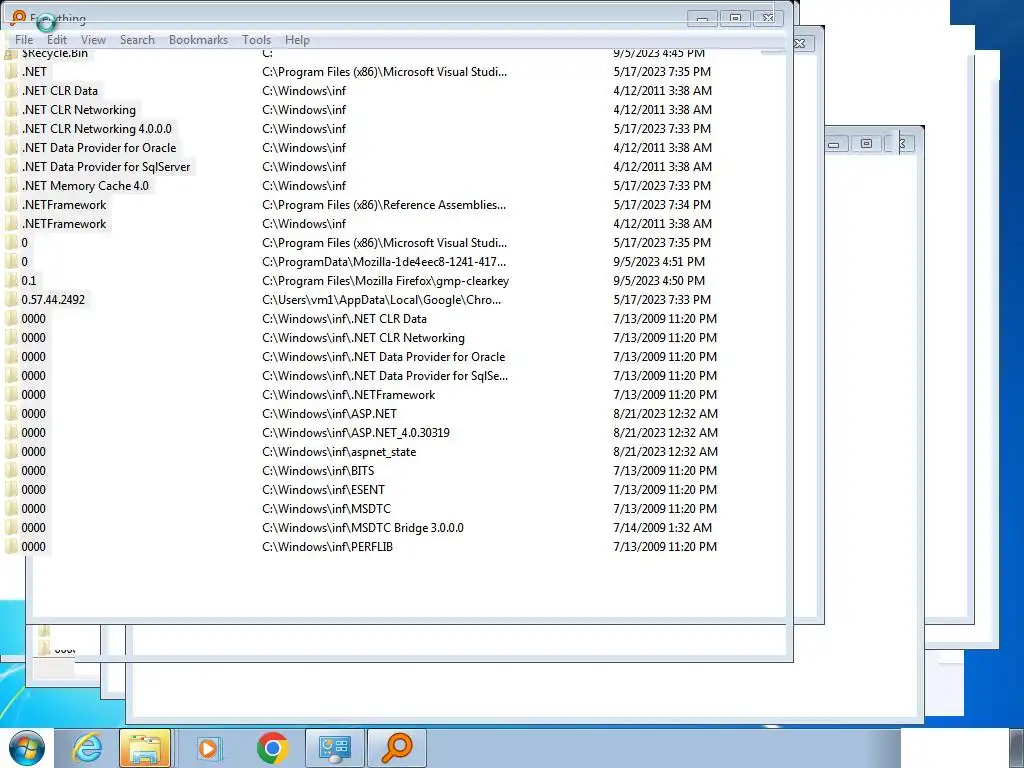Select 0000 row in C:\Windows\inf\BITS
The height and width of the screenshot is (768, 1024).
(33, 471)
